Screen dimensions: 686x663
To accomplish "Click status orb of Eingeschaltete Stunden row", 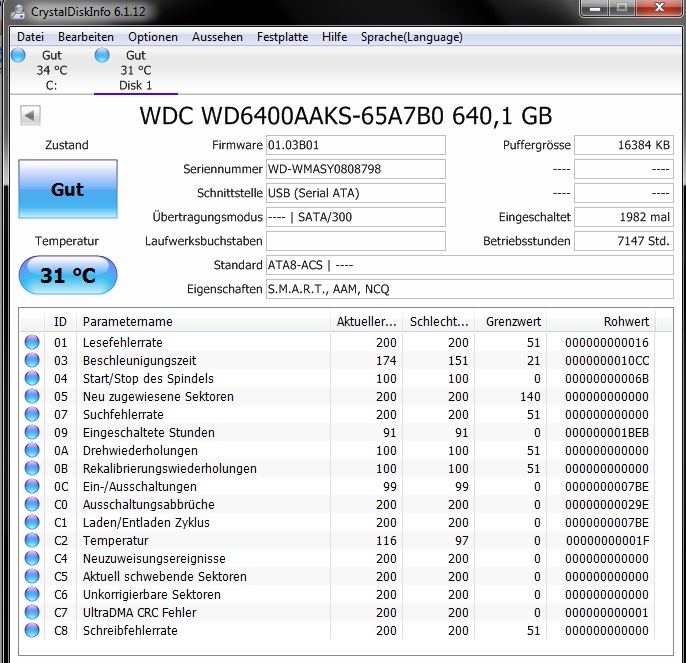I will tap(32, 432).
